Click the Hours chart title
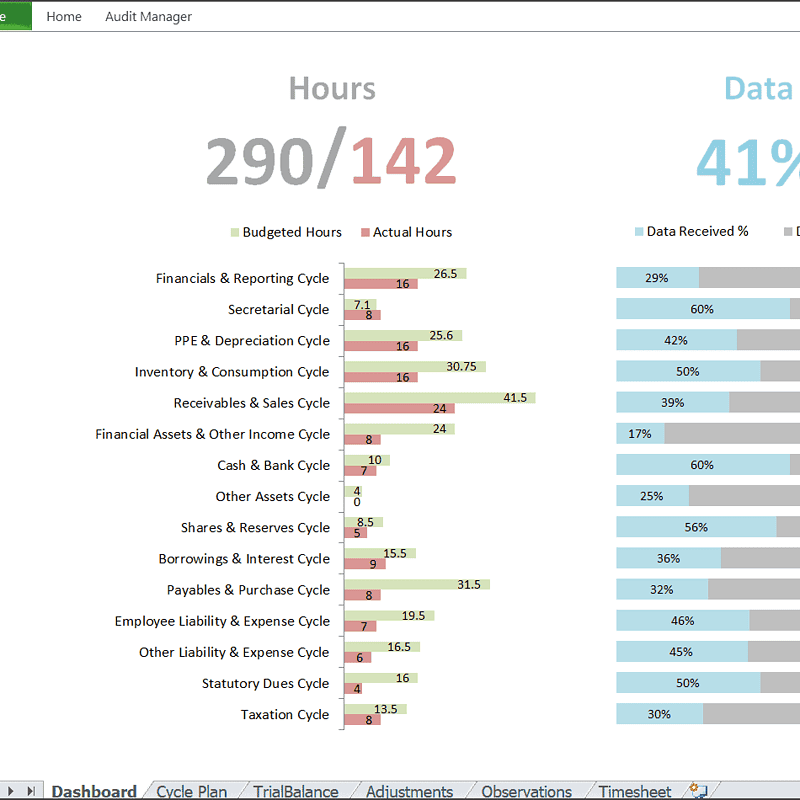Image resolution: width=800 pixels, height=800 pixels. (331, 89)
